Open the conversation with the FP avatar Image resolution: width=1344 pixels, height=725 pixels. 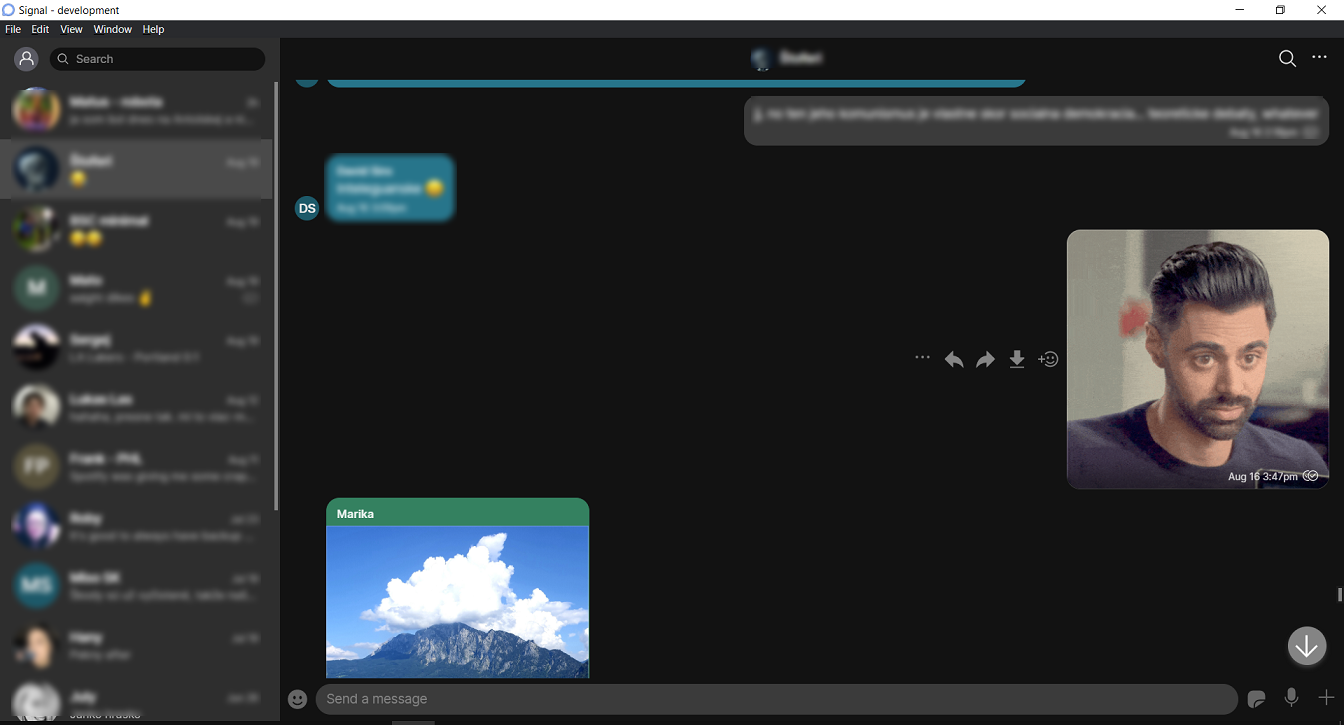(137, 467)
